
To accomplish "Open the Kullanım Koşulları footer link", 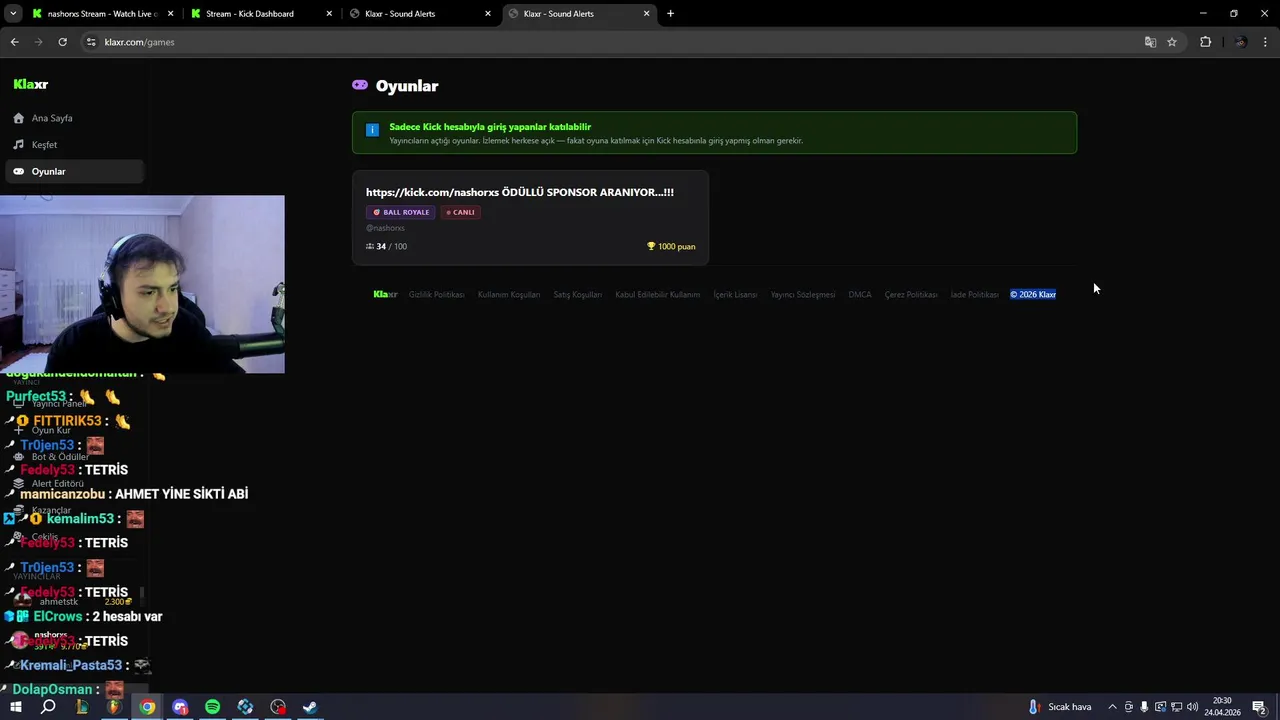I will (x=509, y=295).
